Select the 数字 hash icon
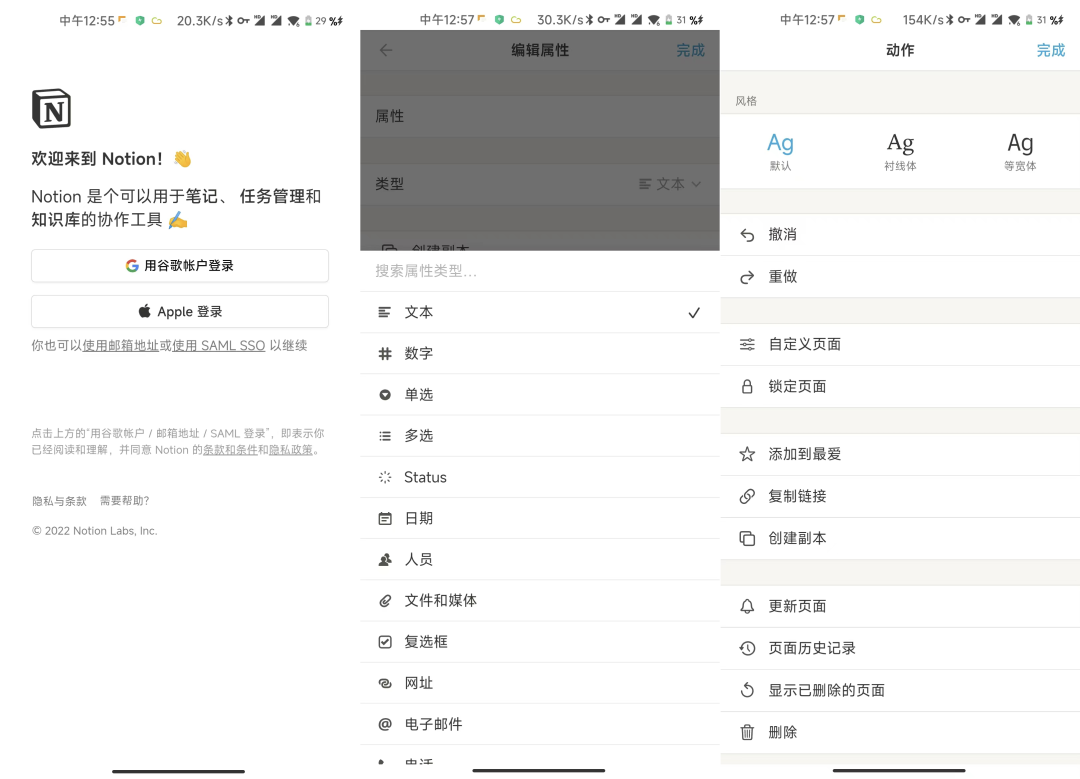1080x779 pixels. click(385, 353)
